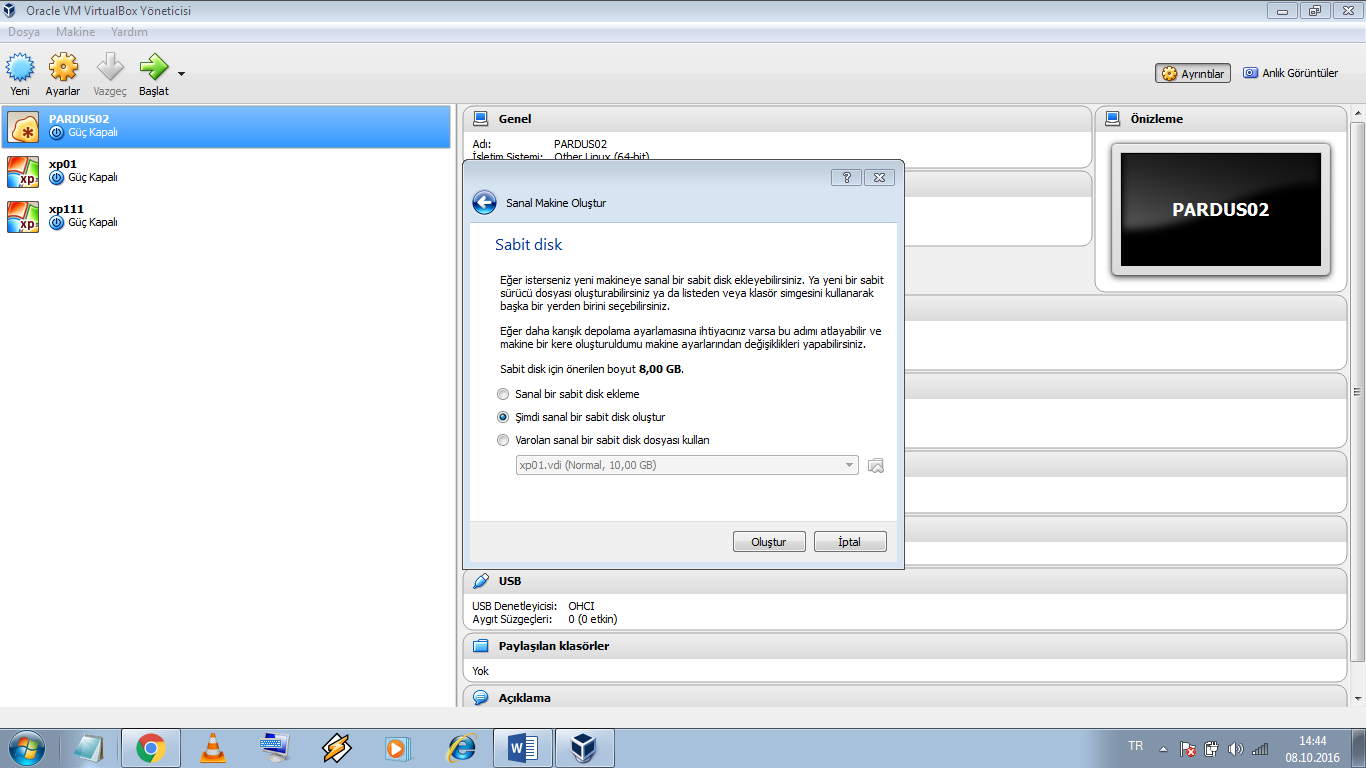Click the PARDUS02 preview thumbnail
Viewport: 1366px width, 768px height.
click(1221, 210)
